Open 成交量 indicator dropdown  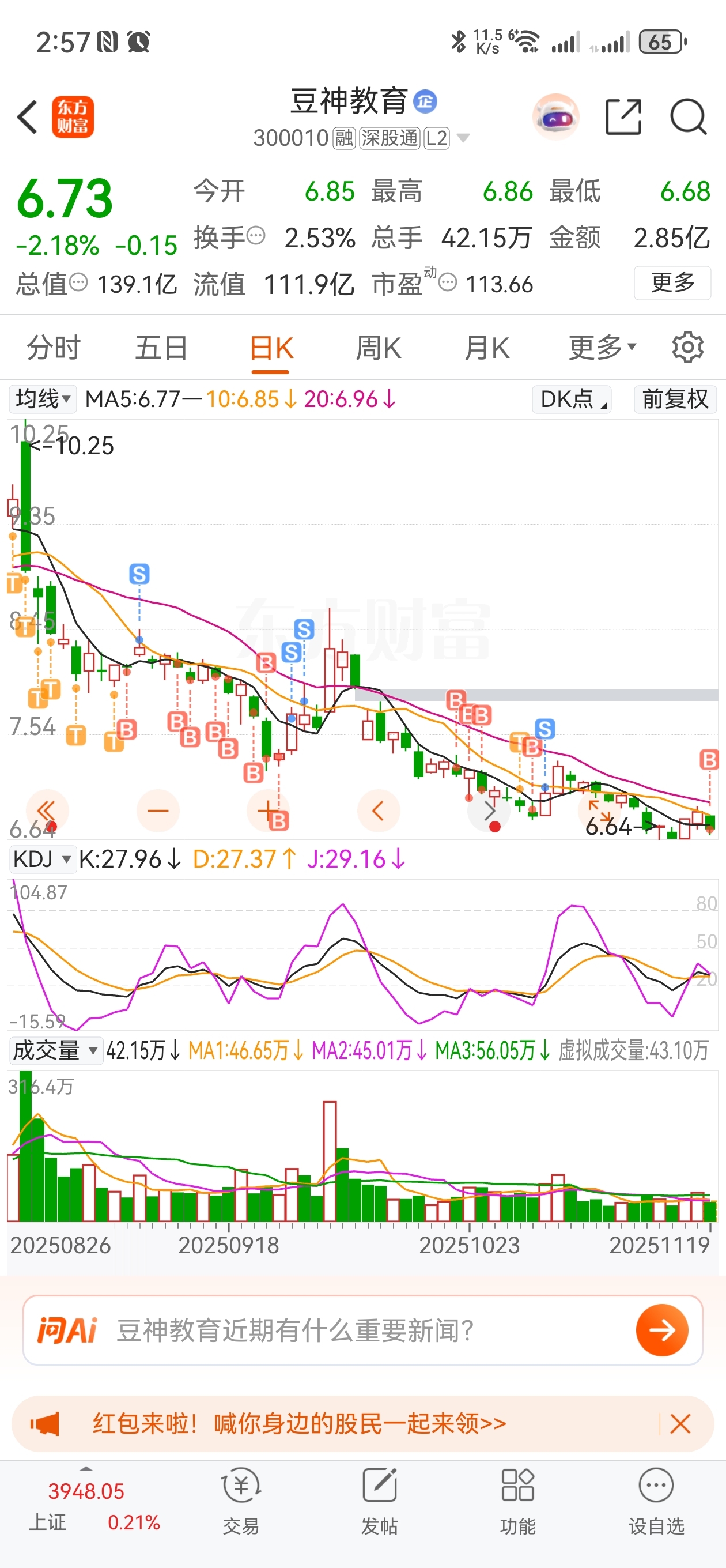pos(56,1050)
